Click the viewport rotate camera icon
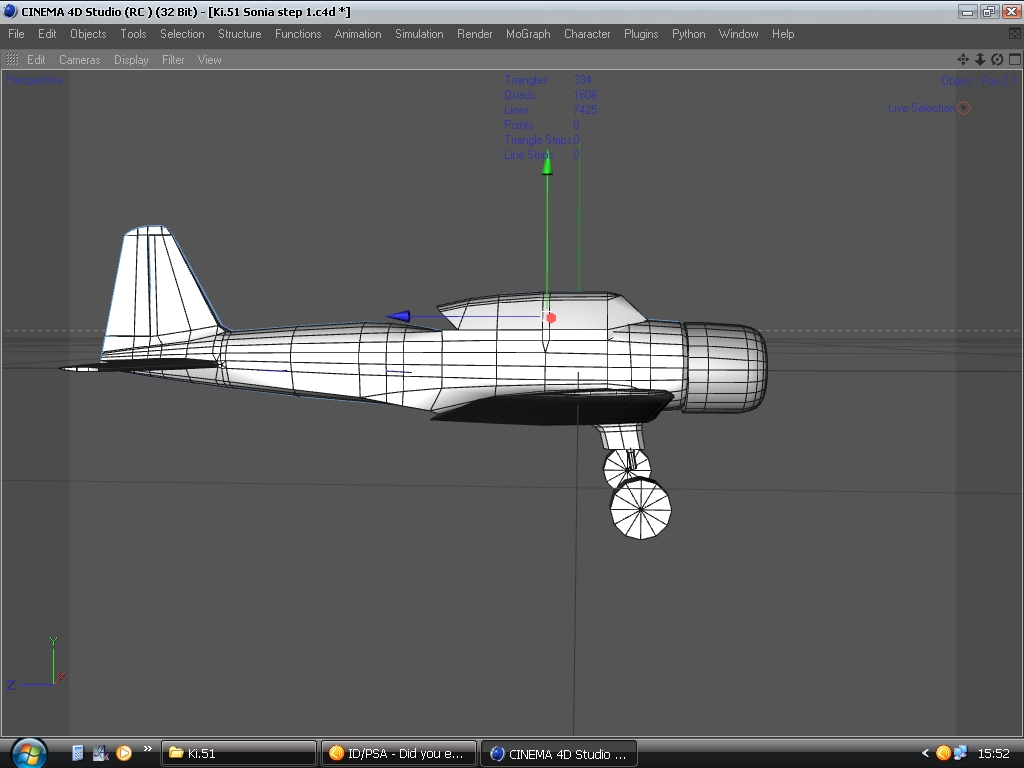The image size is (1024, 768). [997, 60]
